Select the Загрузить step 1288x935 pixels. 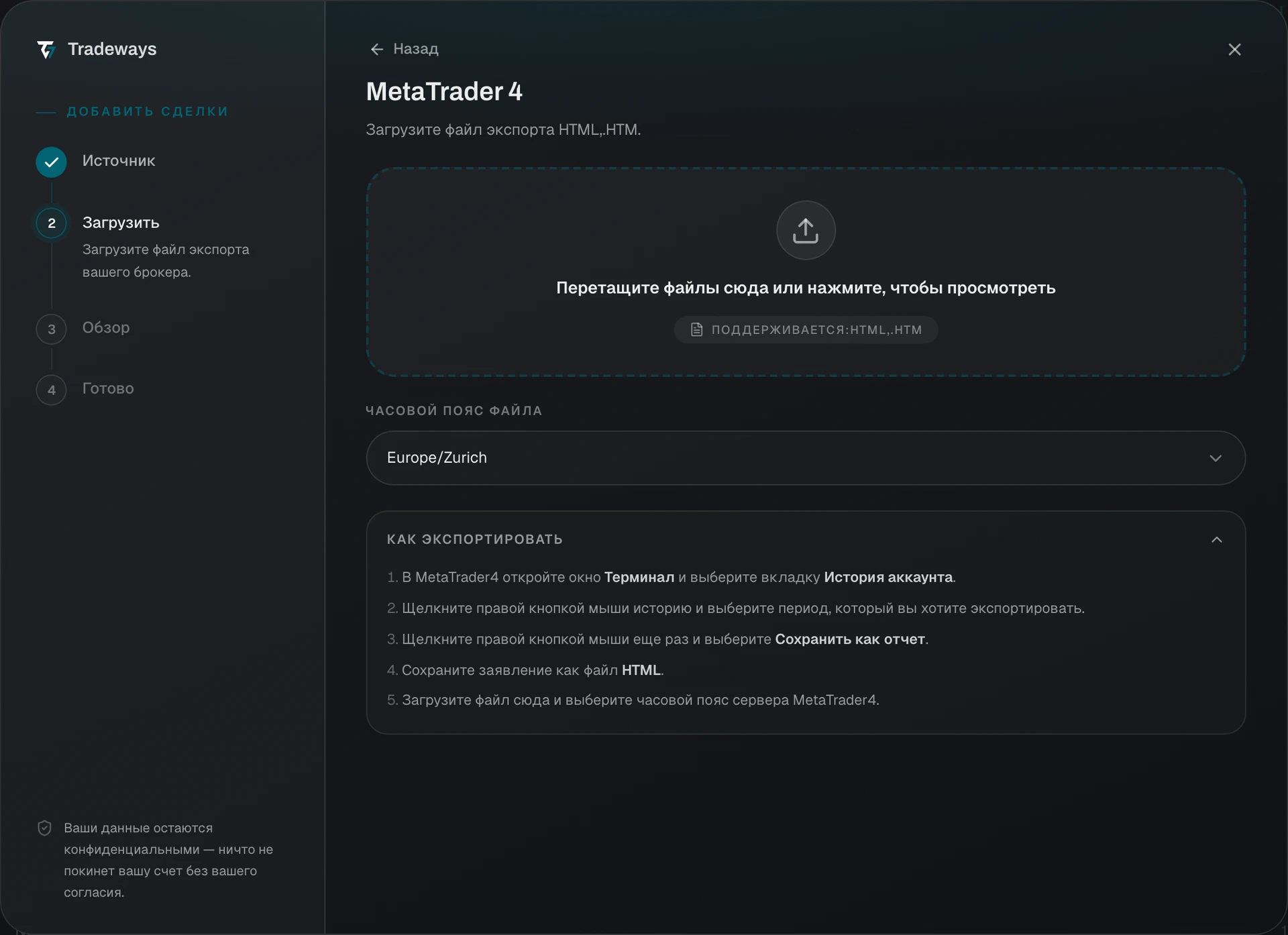[x=121, y=223]
